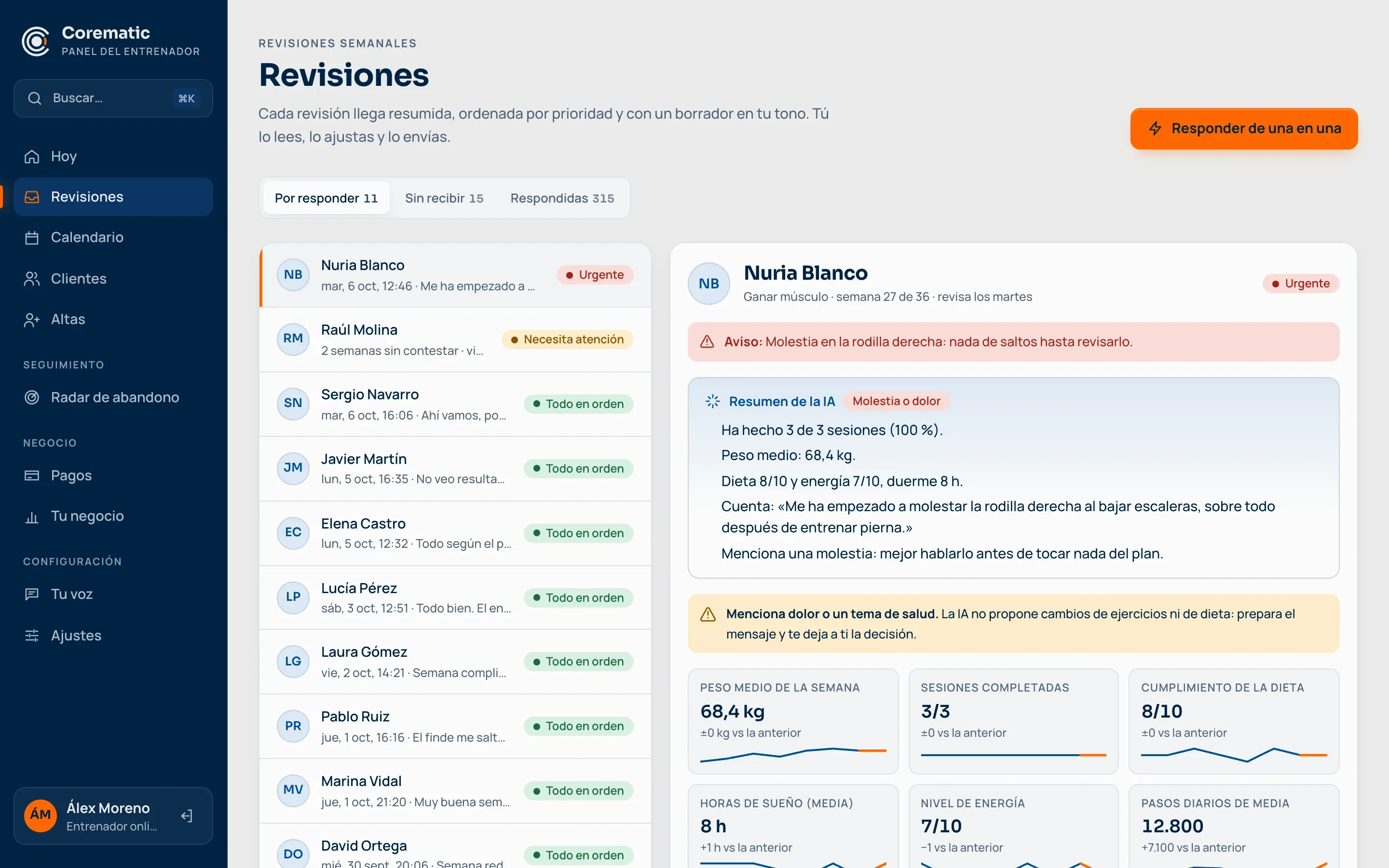The image size is (1389, 868).
Task: Open Marina Vidal's review
Action: pyautogui.click(x=455, y=791)
